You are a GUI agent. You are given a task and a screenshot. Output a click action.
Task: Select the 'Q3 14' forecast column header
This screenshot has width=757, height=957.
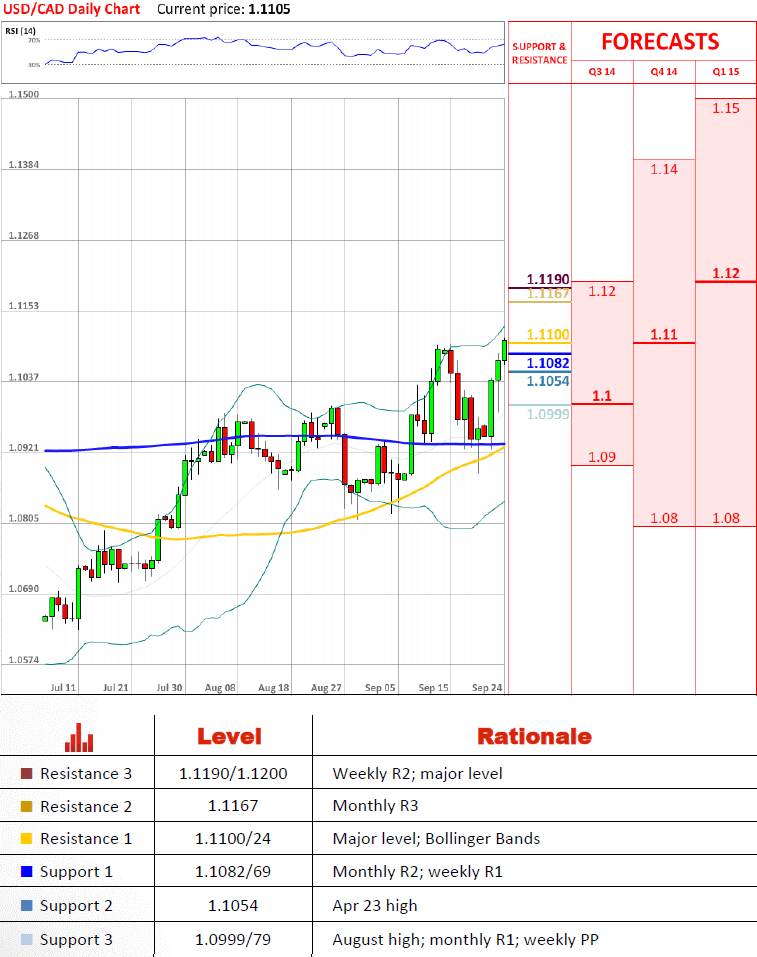[x=602, y=71]
